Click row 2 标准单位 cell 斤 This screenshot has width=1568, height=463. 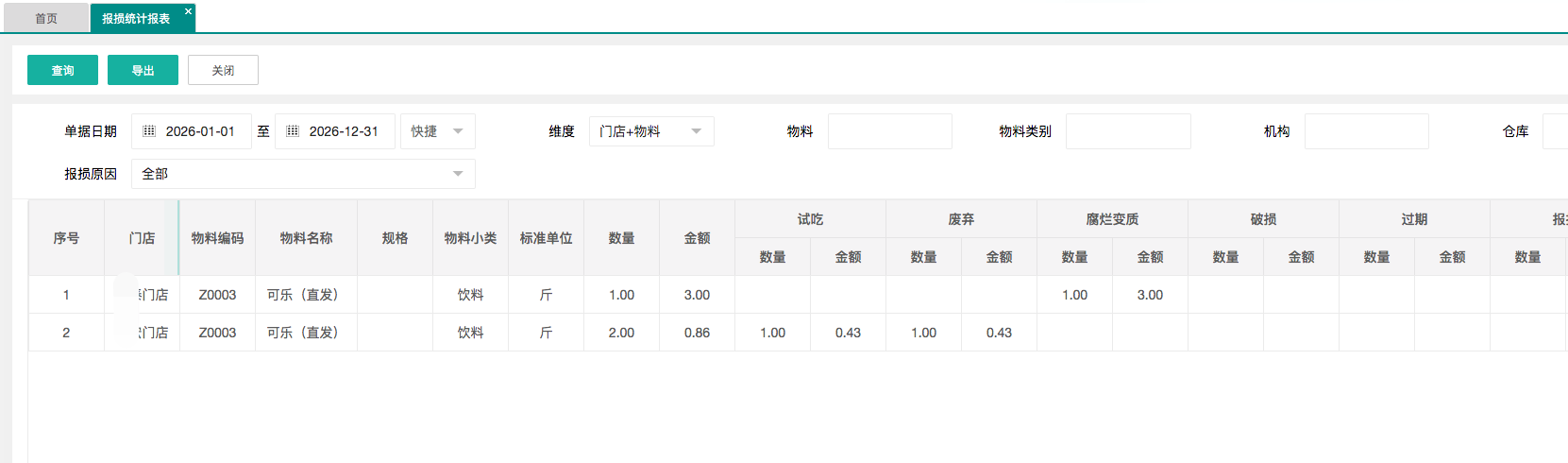(x=547, y=333)
